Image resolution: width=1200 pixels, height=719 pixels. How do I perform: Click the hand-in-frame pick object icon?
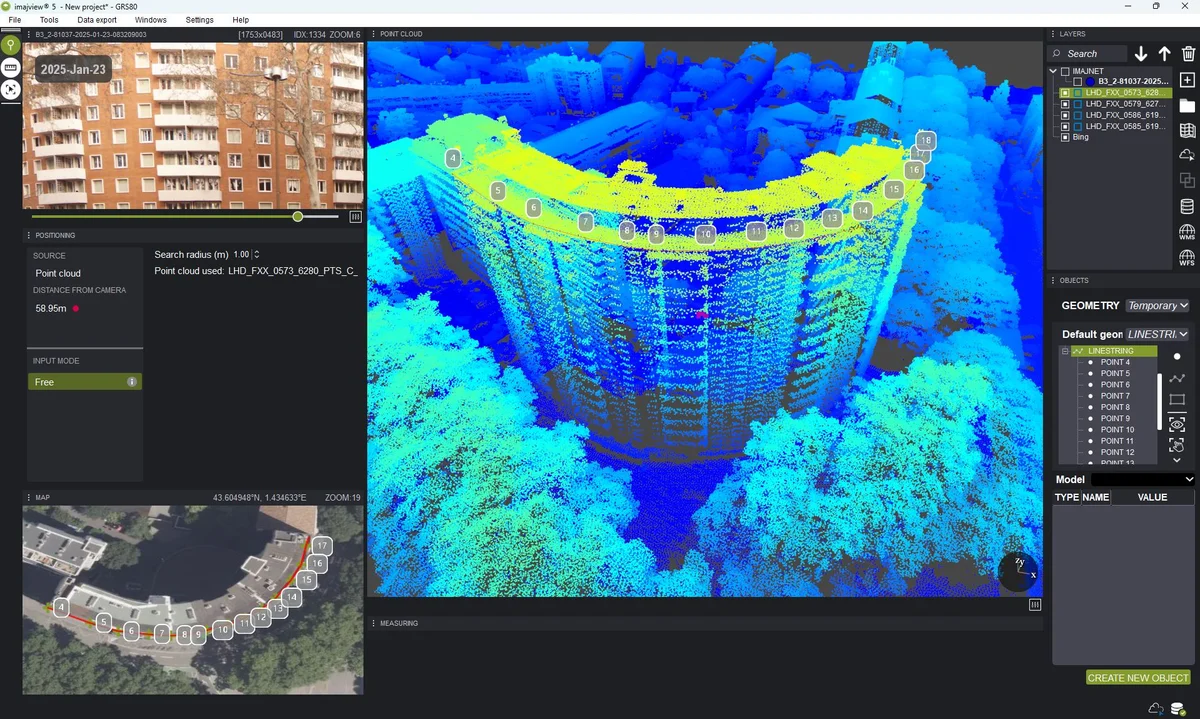click(1177, 445)
